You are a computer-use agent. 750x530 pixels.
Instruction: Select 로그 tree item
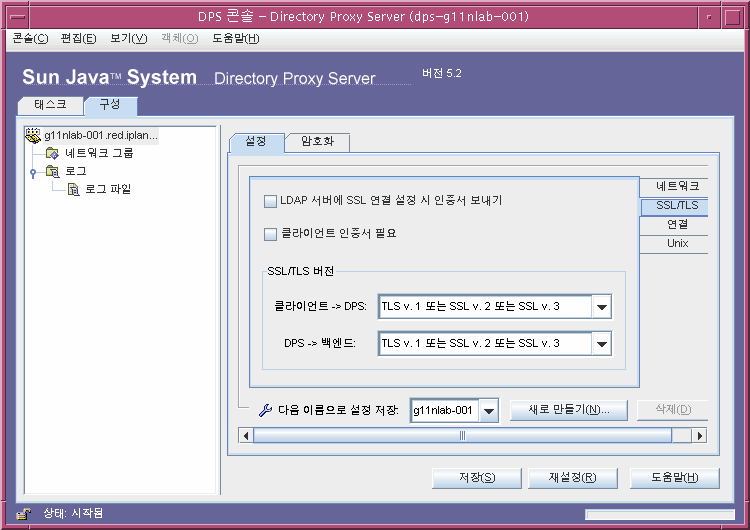76,171
